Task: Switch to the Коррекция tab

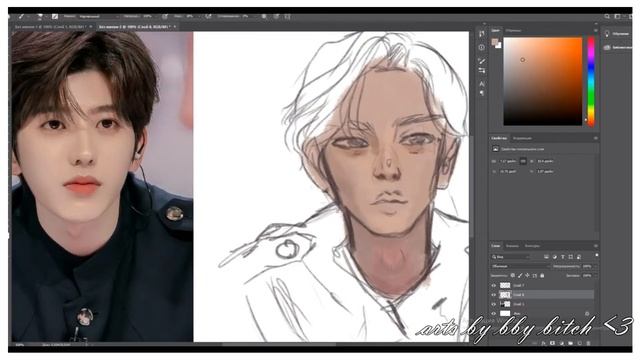Action: [522, 138]
